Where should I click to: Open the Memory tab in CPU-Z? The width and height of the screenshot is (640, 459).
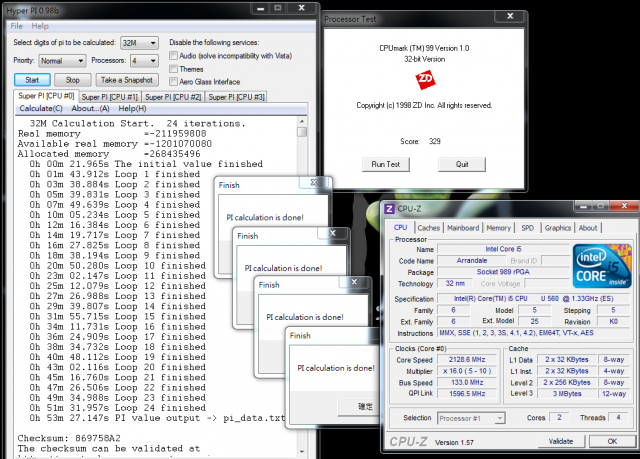tap(498, 228)
